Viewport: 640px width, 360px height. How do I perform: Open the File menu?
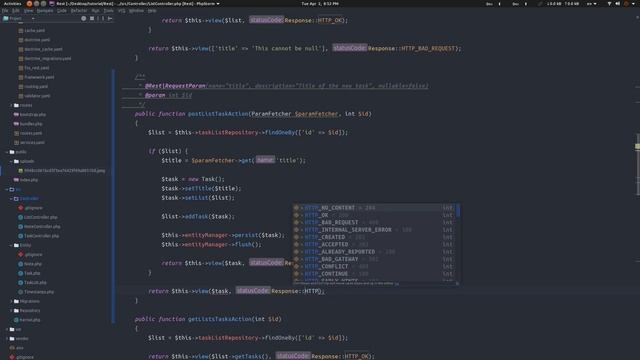pos(5,11)
